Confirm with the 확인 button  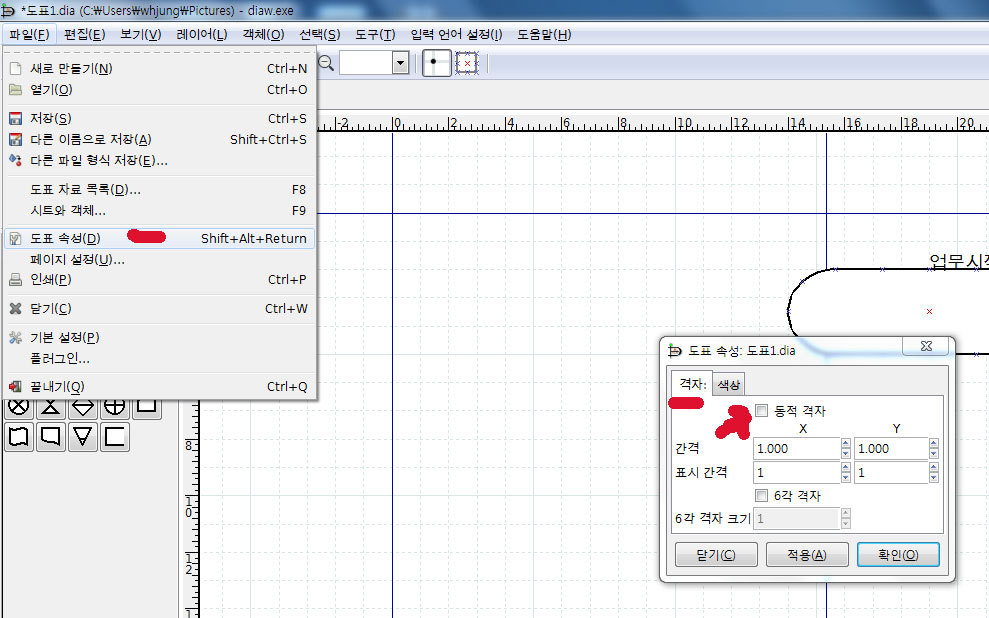pos(897,555)
